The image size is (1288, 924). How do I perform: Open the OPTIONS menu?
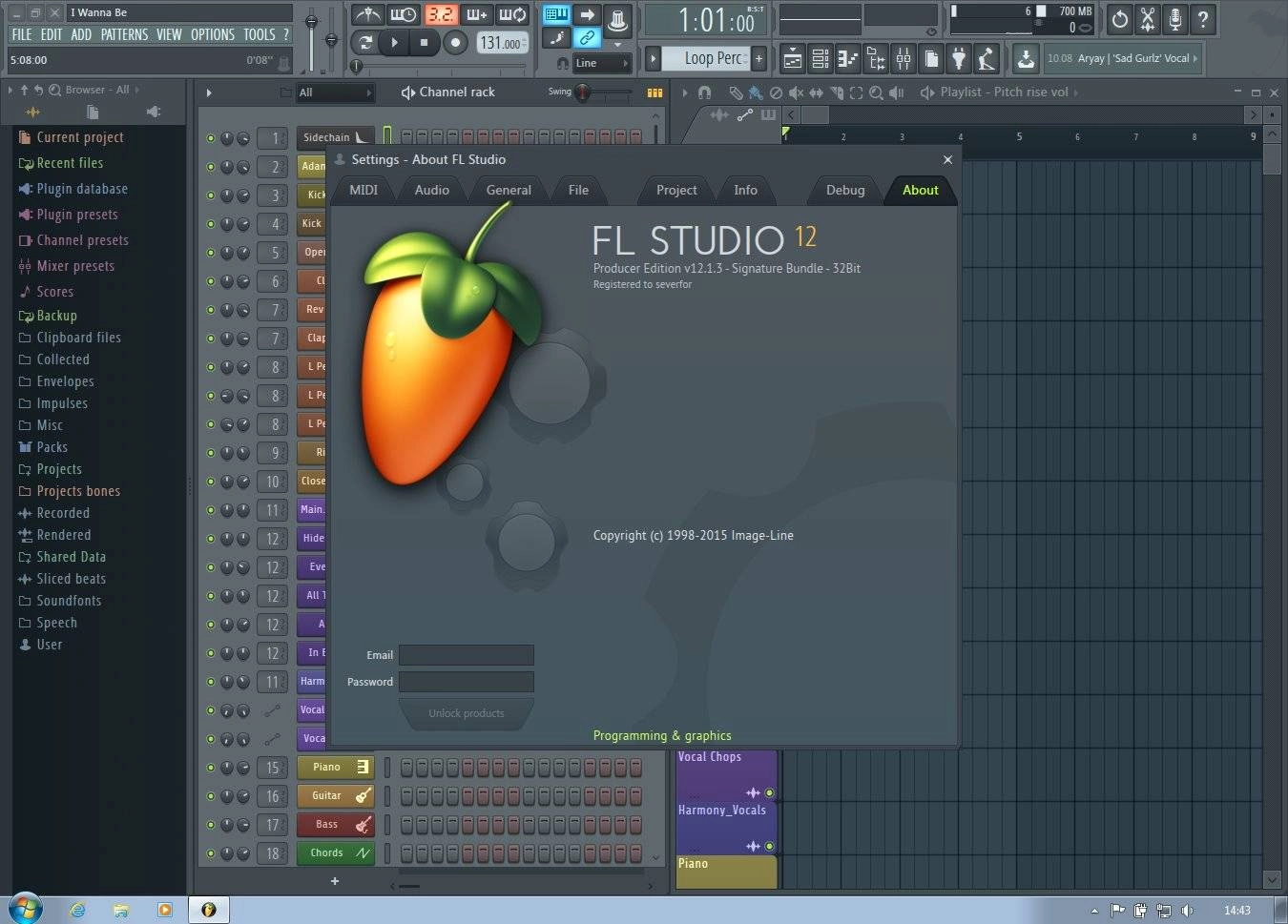coord(213,34)
